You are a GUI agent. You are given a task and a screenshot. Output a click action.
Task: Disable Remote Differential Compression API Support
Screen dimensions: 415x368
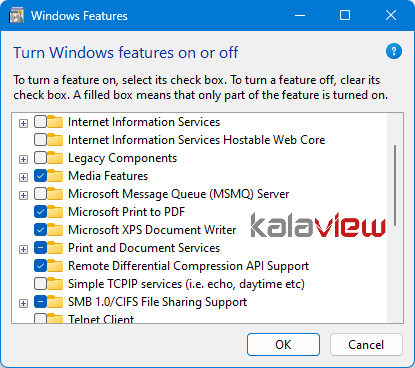[40, 266]
